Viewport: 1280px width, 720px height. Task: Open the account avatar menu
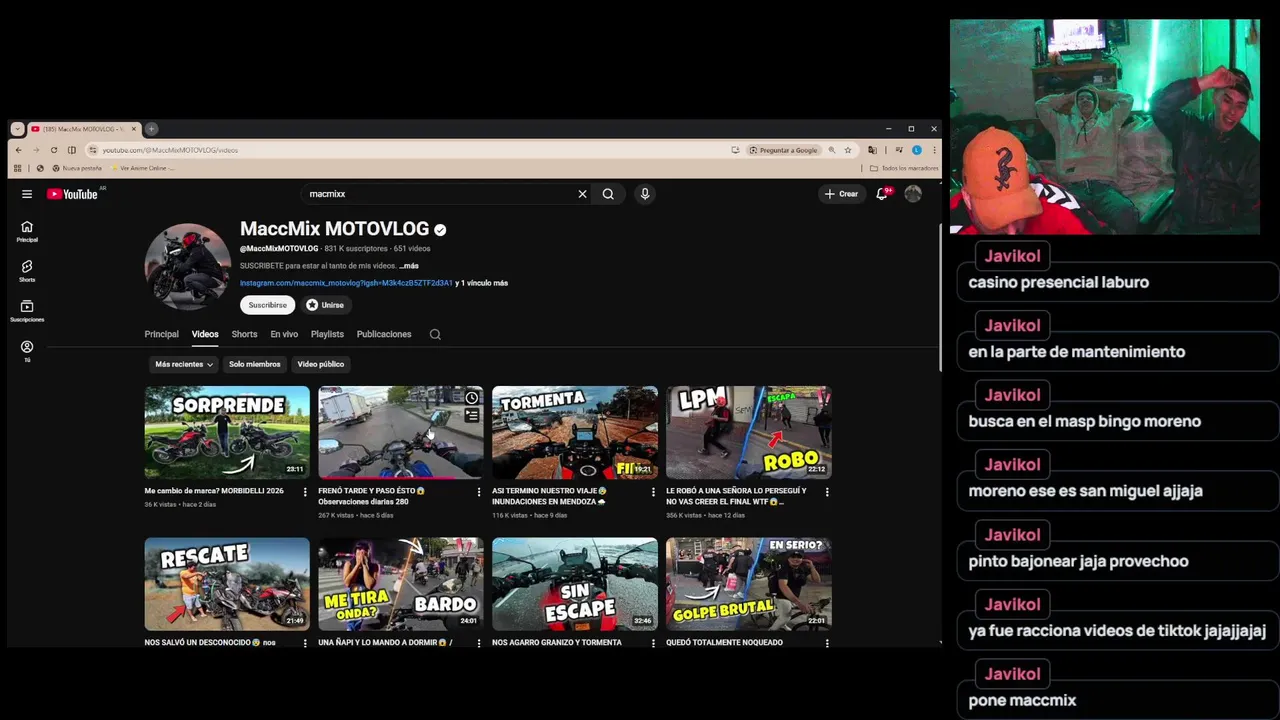point(913,194)
